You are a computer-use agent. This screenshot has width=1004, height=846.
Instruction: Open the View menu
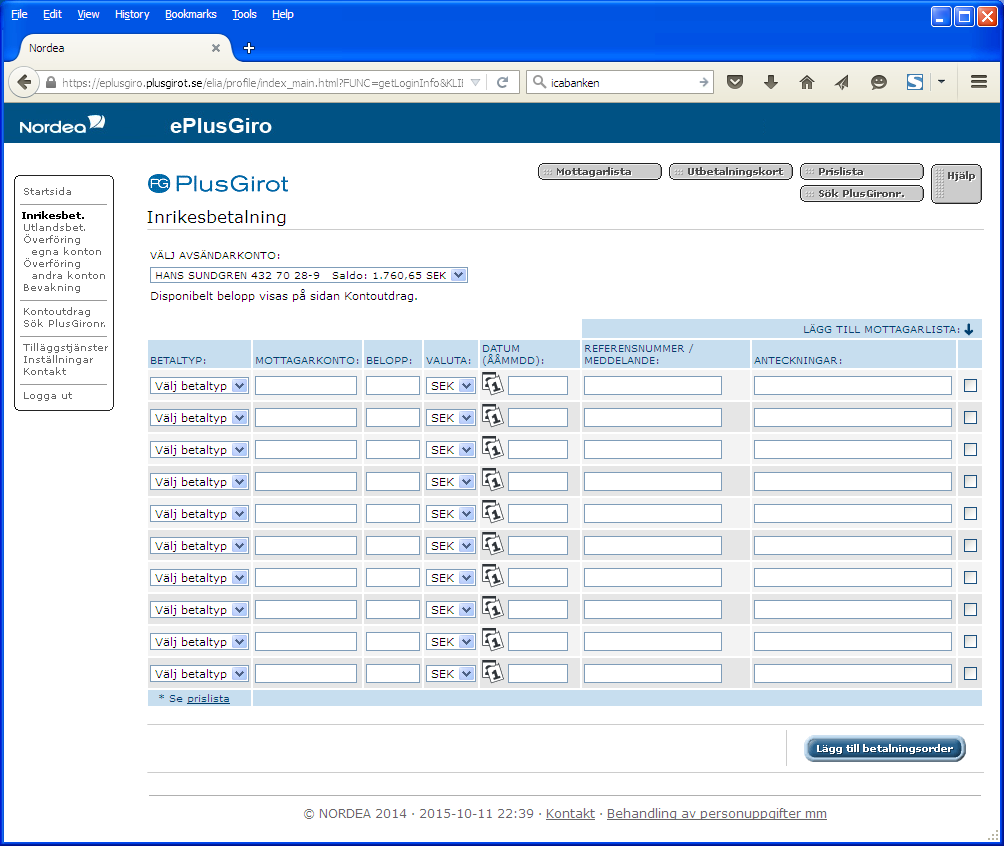coord(88,14)
